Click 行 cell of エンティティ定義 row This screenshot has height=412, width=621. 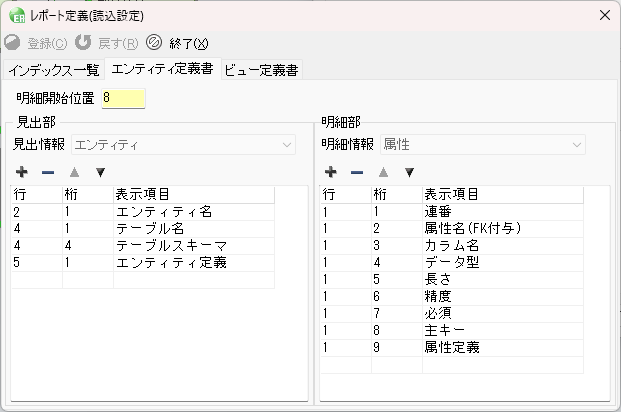(x=37, y=263)
